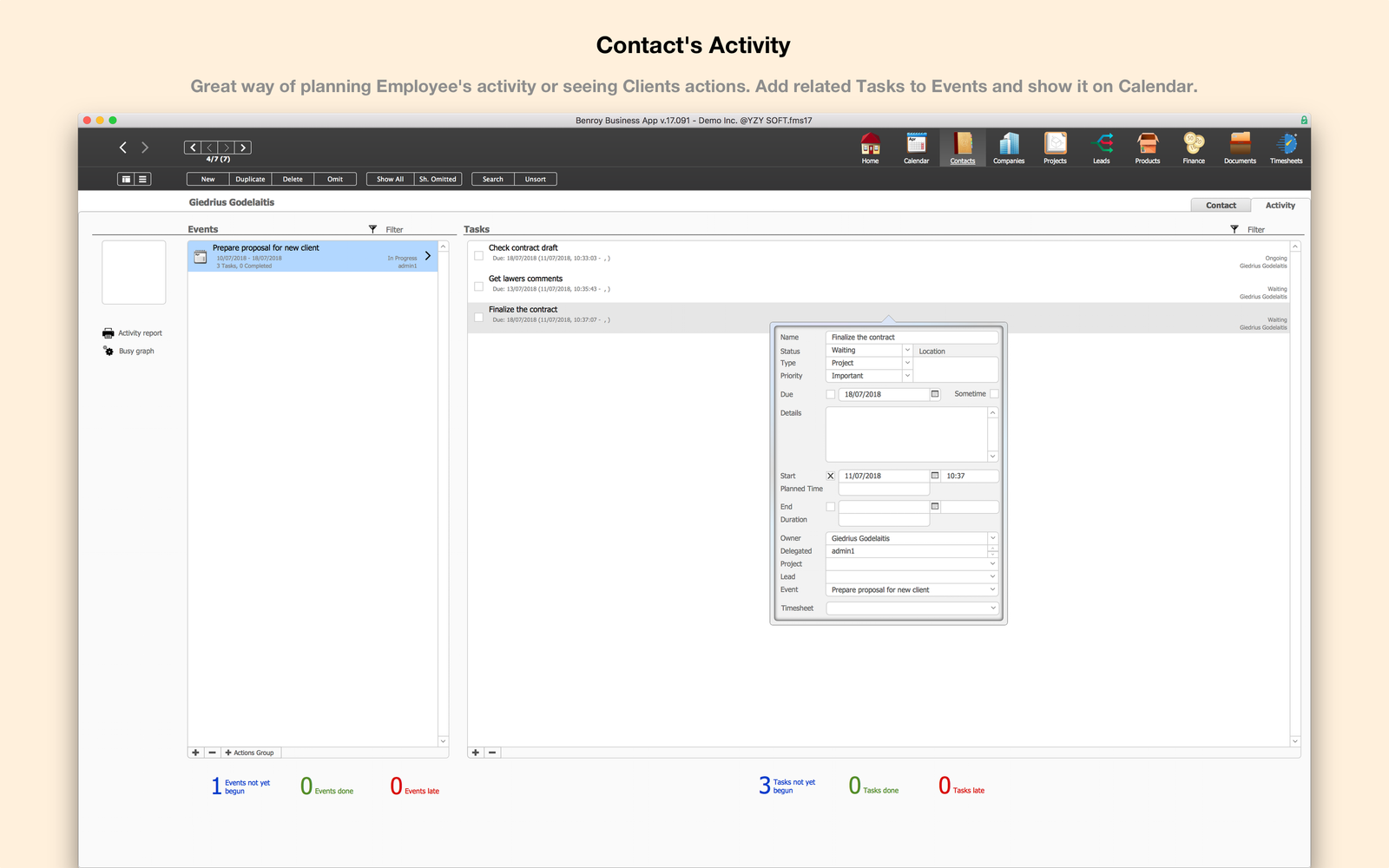Open the Finance module icon

1194,145
